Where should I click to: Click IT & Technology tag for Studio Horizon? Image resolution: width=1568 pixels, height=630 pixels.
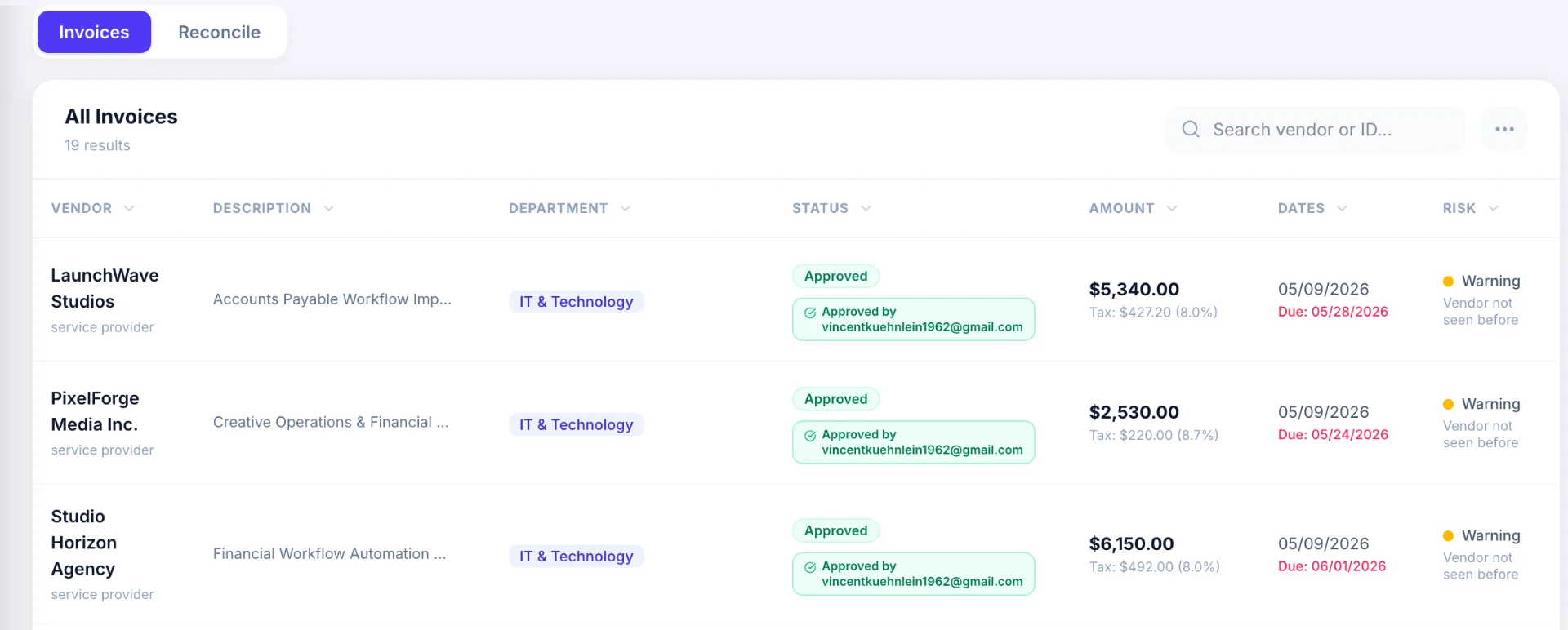[x=577, y=557]
